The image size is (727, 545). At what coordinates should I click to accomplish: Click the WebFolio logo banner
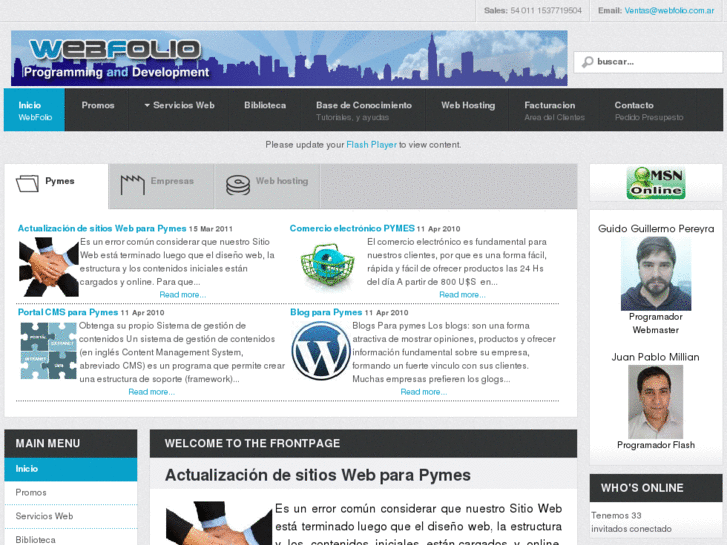(x=289, y=58)
